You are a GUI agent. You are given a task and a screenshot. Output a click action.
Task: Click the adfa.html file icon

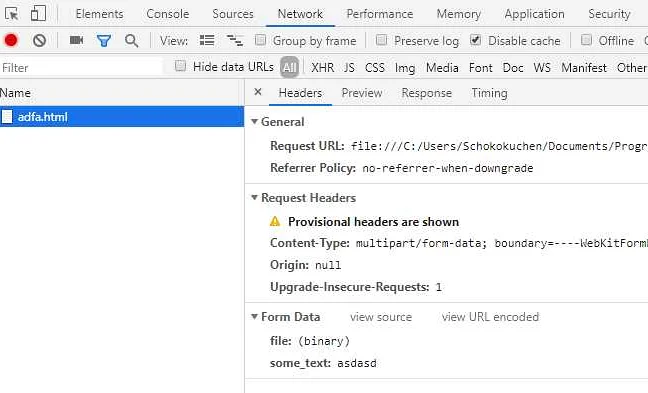coord(7,117)
